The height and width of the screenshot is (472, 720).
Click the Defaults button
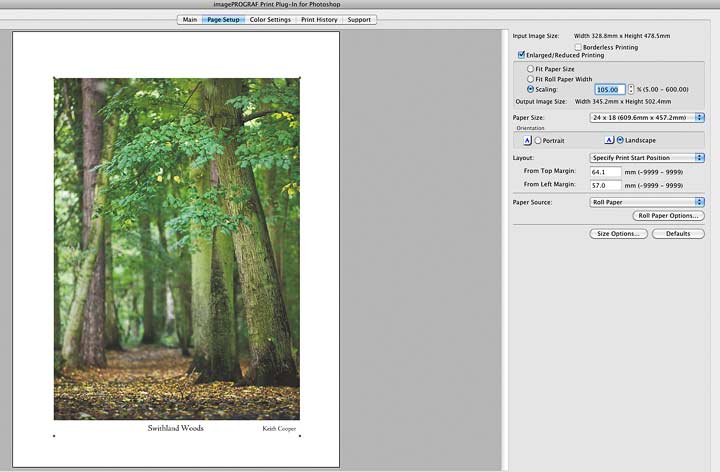click(678, 234)
